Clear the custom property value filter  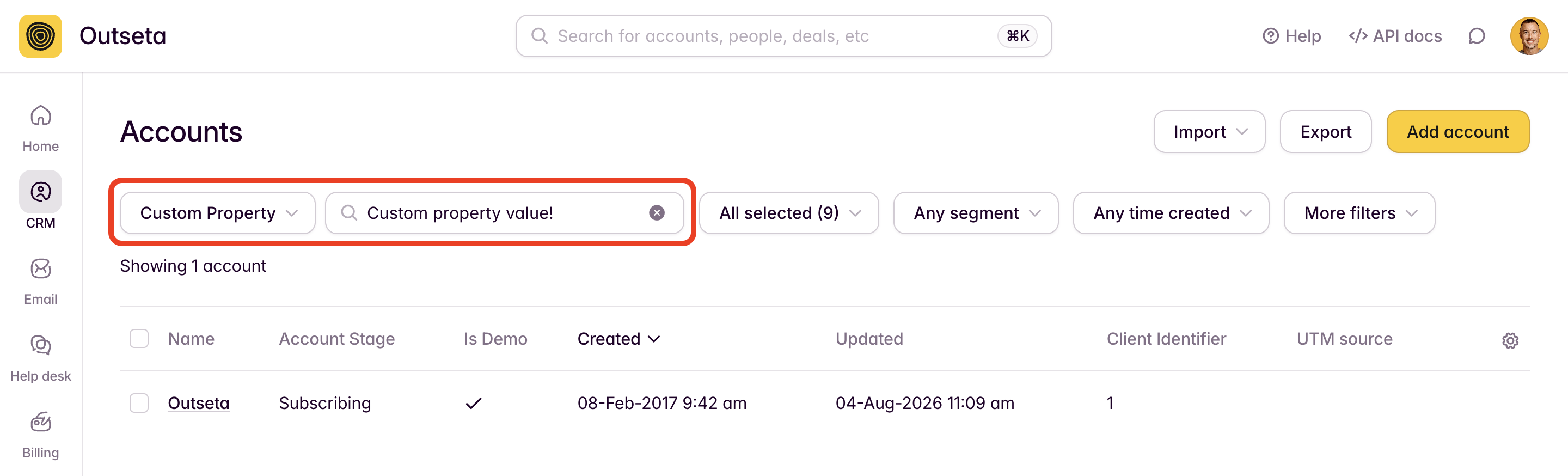pos(656,212)
